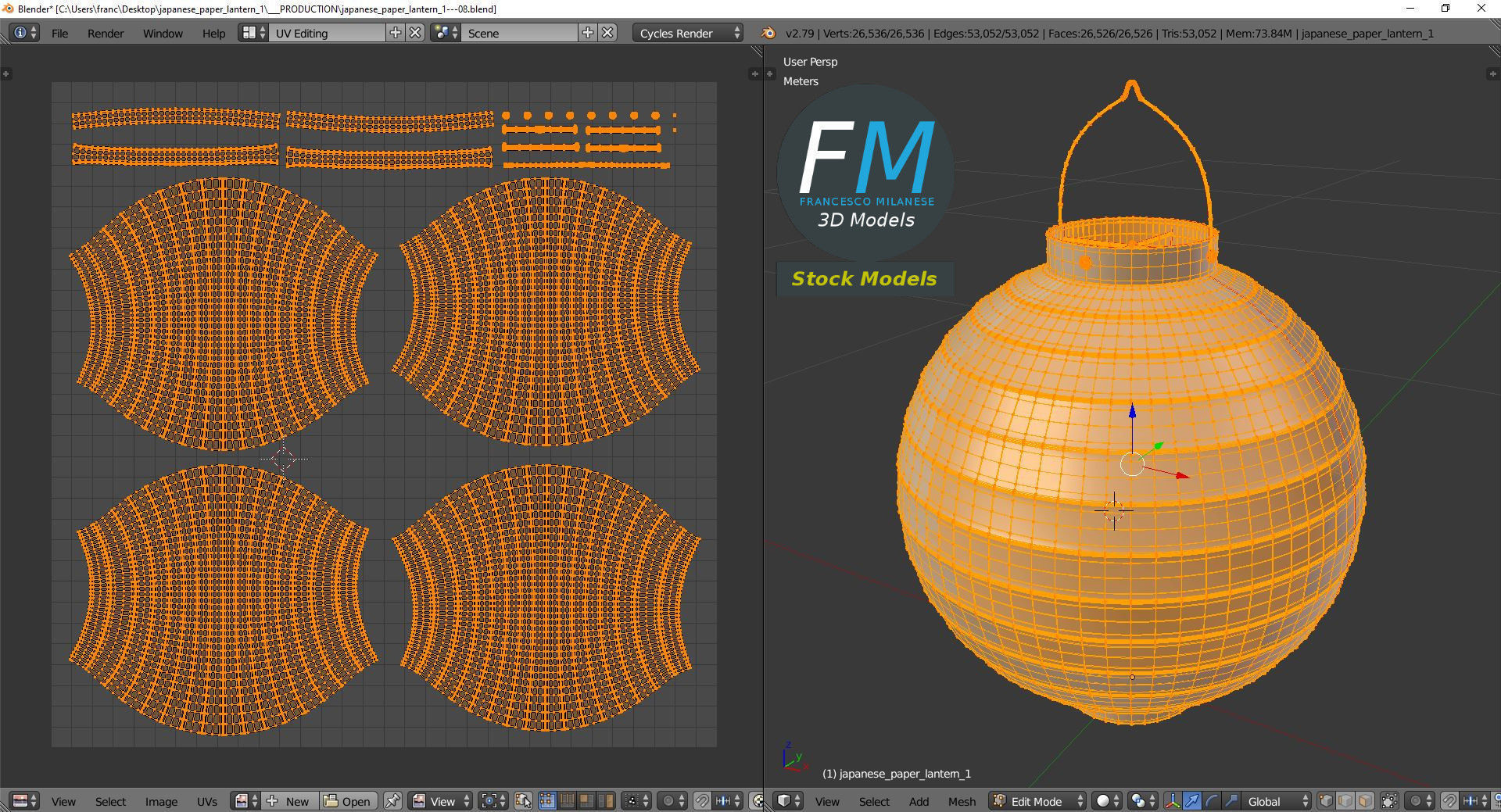Image resolution: width=1501 pixels, height=812 pixels.
Task: Open the Add menu
Action: point(919,802)
